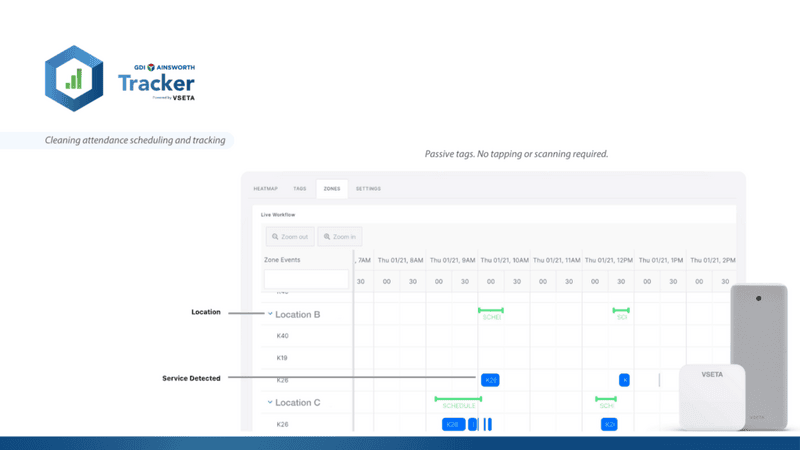The width and height of the screenshot is (800, 450).
Task: Click the Zoom in button
Action: pyautogui.click(x=339, y=237)
